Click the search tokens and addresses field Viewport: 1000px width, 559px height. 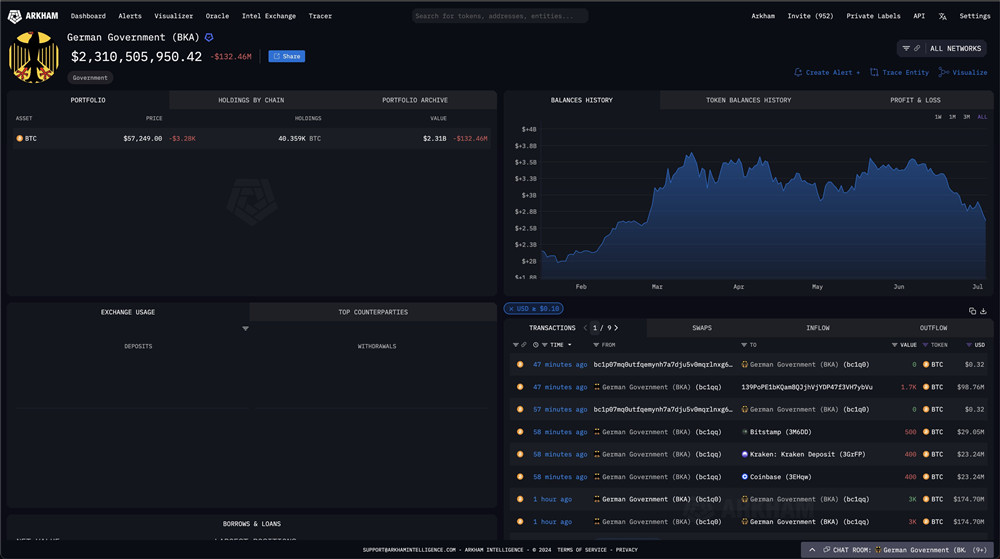coord(500,16)
